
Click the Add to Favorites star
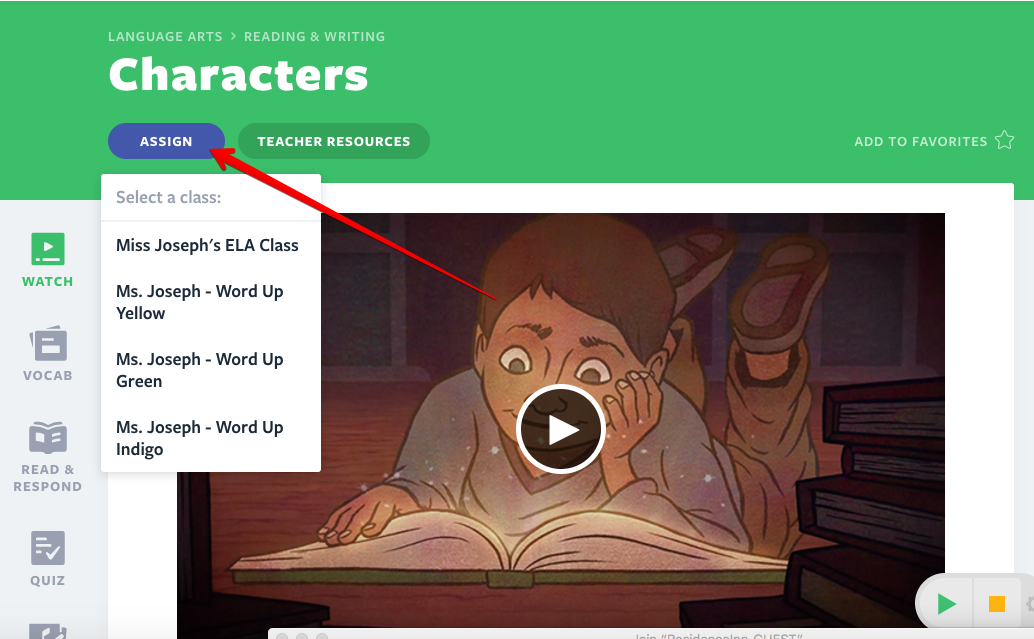[x=1004, y=140]
